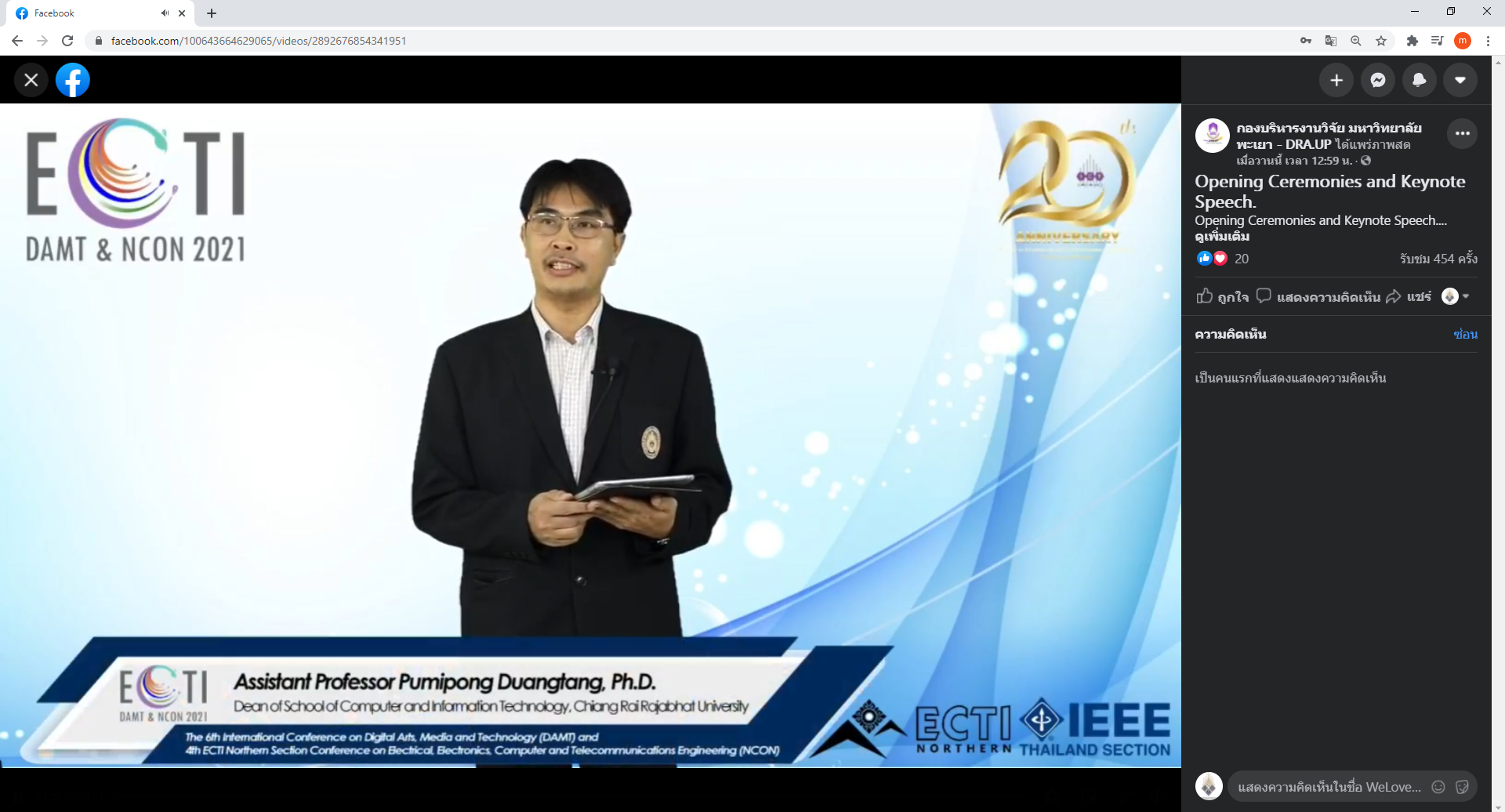Close the video viewer with X button
Image resolution: width=1505 pixels, height=812 pixels.
[x=31, y=80]
